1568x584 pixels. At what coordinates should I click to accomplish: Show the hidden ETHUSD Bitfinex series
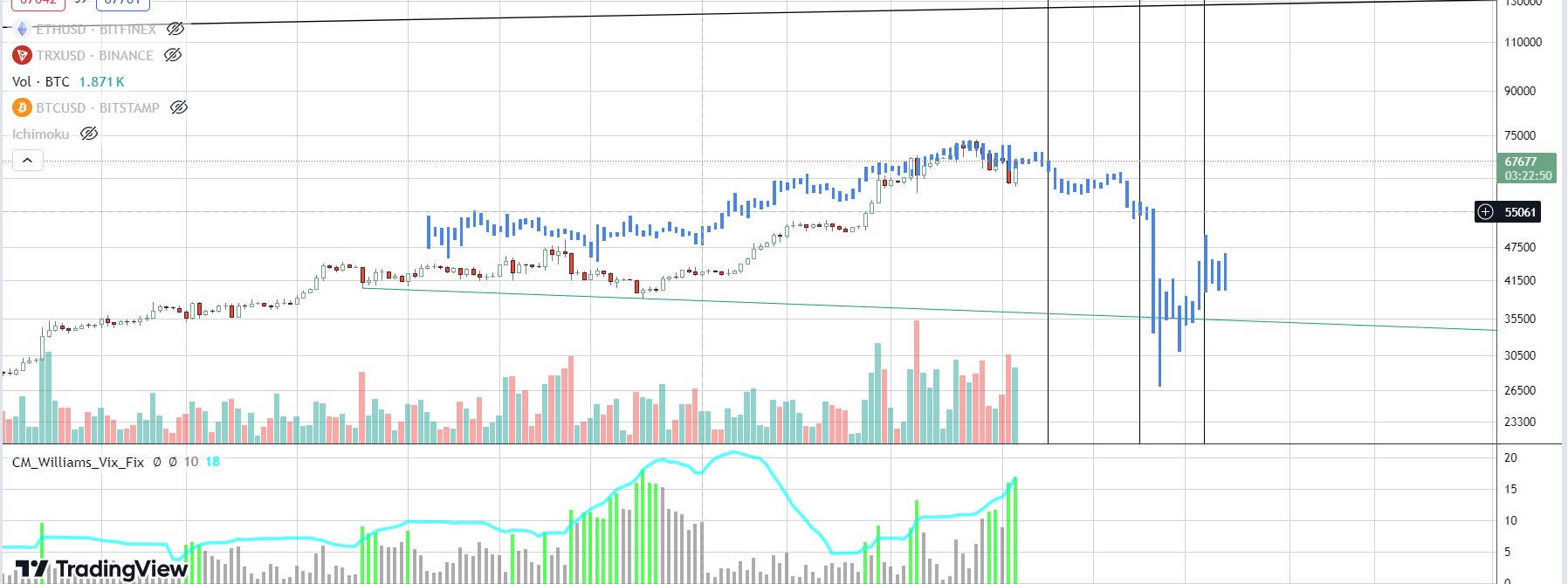[175, 29]
